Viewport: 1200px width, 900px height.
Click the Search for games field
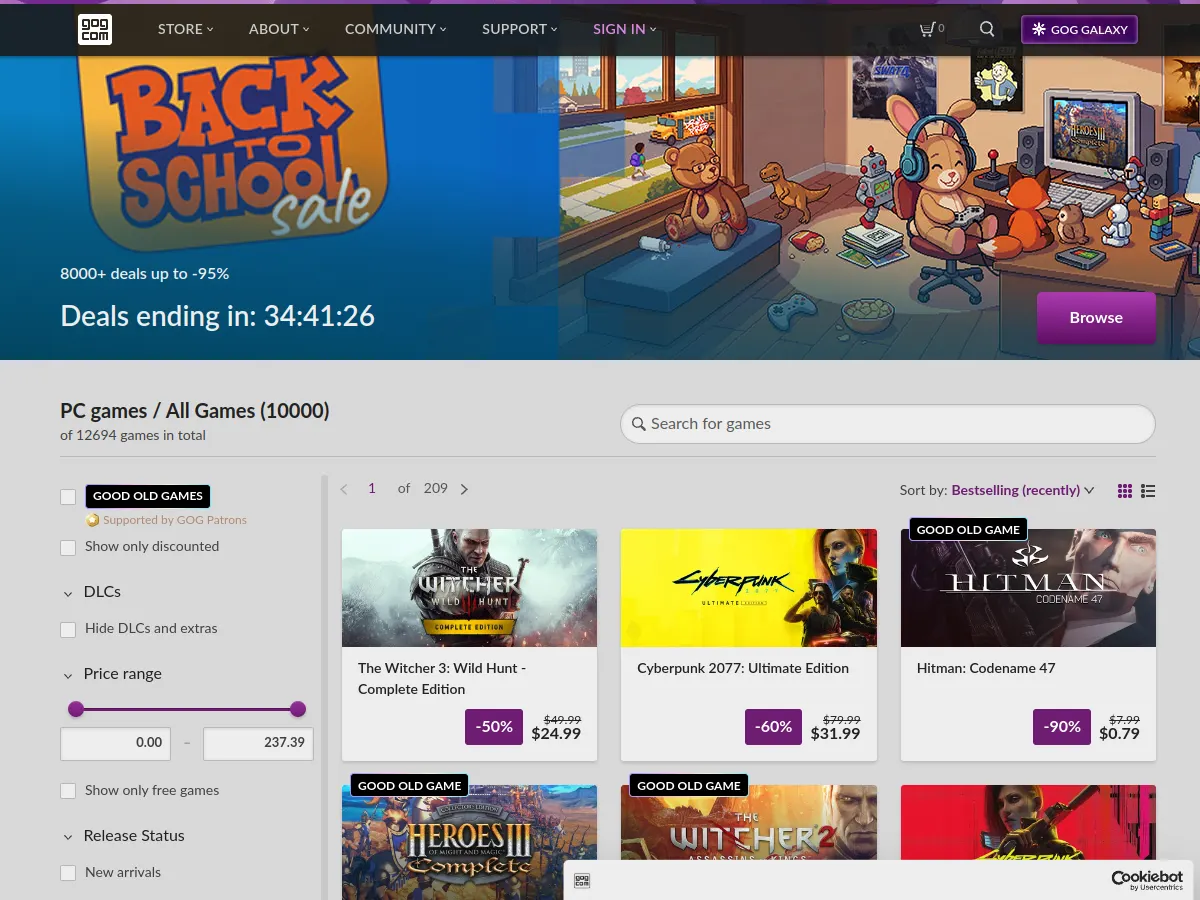[888, 424]
